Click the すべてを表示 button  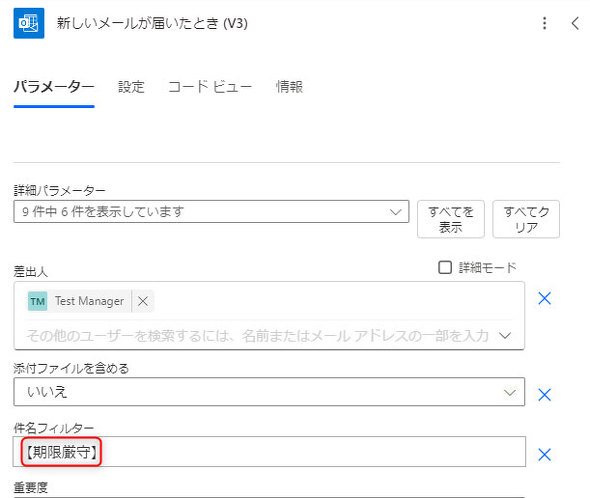[451, 219]
